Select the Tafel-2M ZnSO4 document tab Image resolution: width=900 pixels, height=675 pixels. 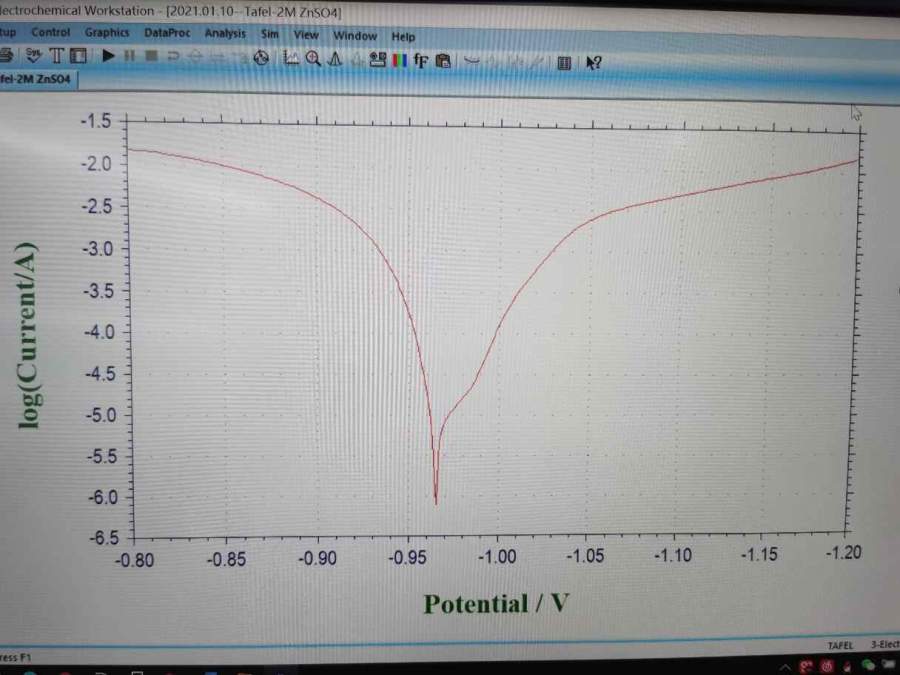(x=36, y=79)
